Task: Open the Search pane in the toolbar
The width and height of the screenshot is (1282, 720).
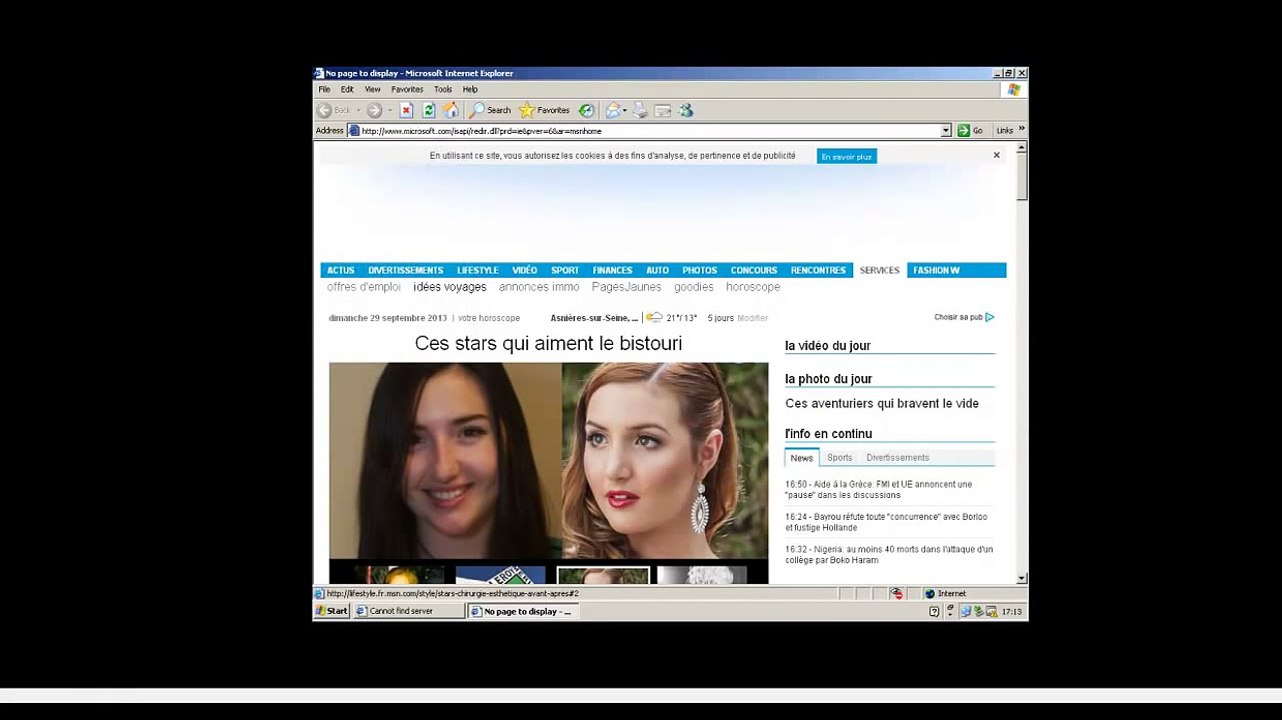Action: point(491,110)
